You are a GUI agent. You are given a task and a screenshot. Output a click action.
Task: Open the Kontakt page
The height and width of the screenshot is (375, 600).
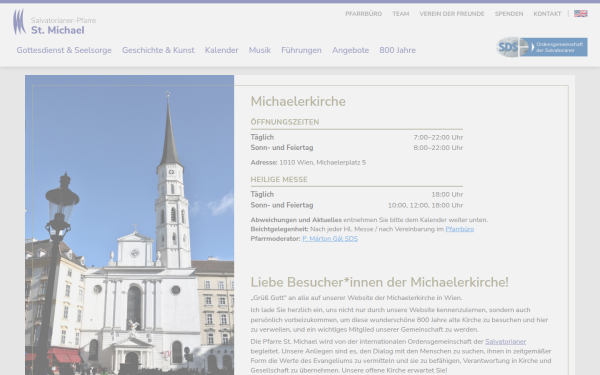click(x=547, y=14)
